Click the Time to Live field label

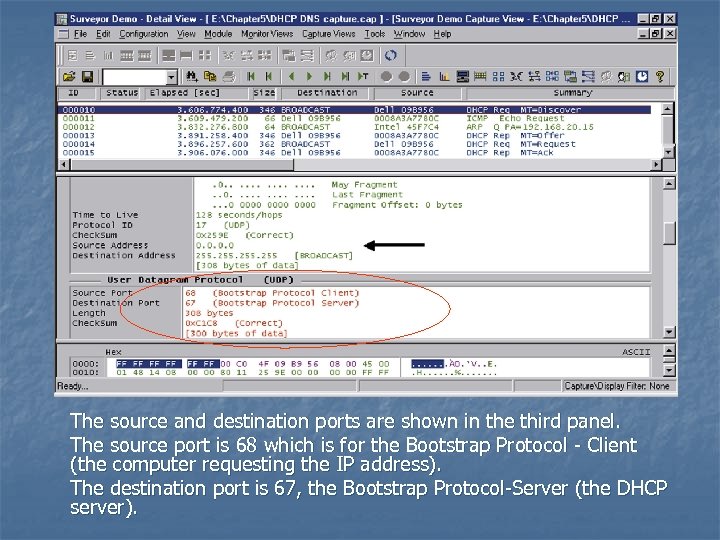105,215
